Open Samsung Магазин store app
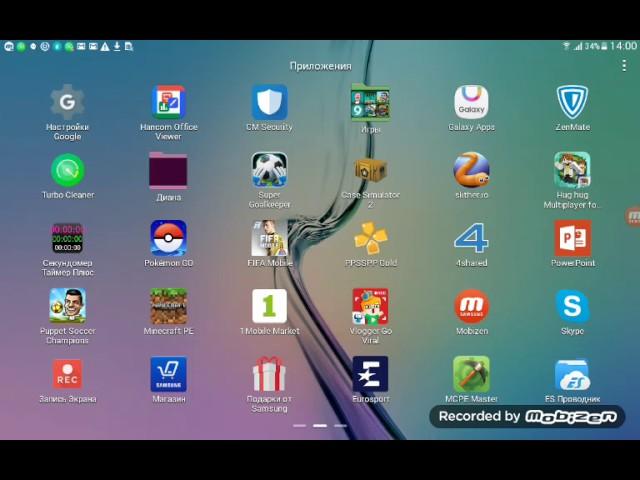The height and width of the screenshot is (480, 640). coord(168,374)
